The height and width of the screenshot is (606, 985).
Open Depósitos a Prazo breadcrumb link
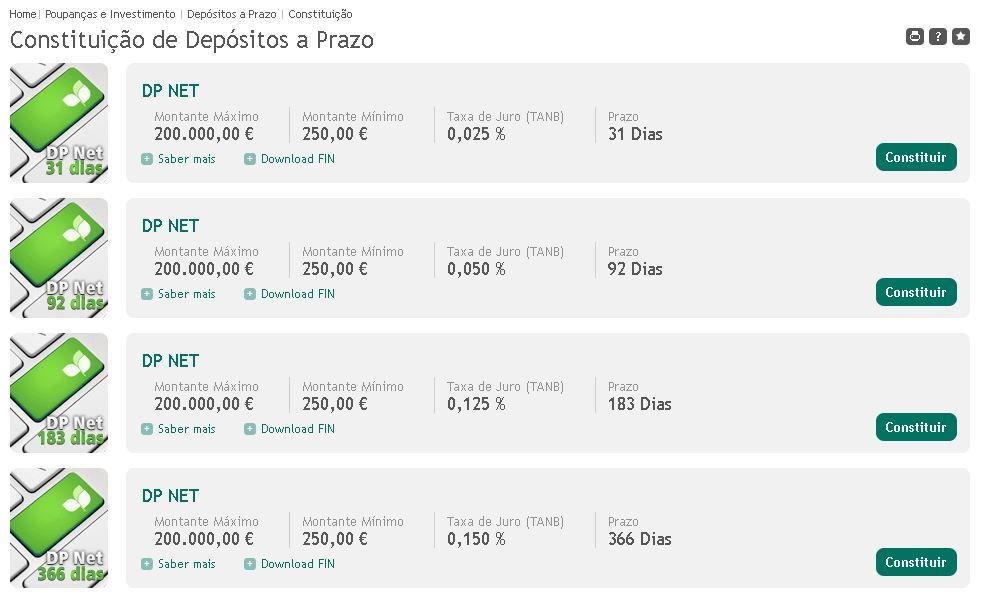(x=231, y=15)
